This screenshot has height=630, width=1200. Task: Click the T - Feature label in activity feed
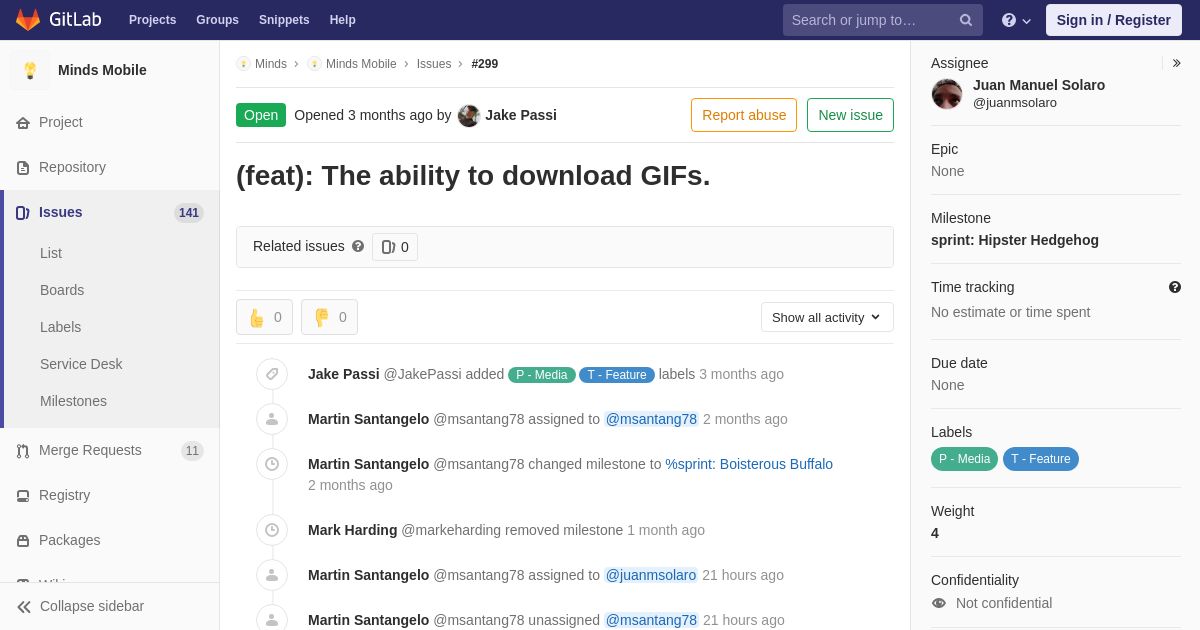617,375
